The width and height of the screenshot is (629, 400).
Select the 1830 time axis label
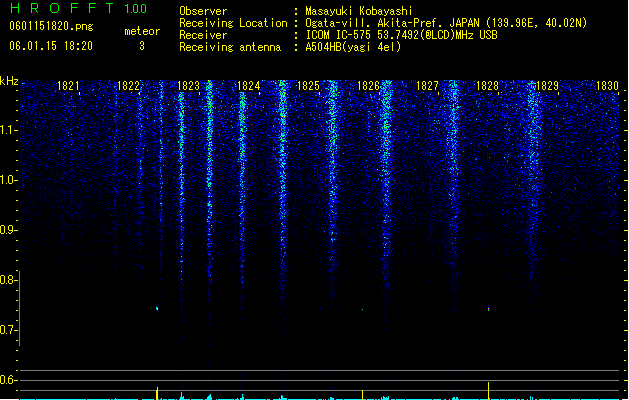tap(607, 86)
